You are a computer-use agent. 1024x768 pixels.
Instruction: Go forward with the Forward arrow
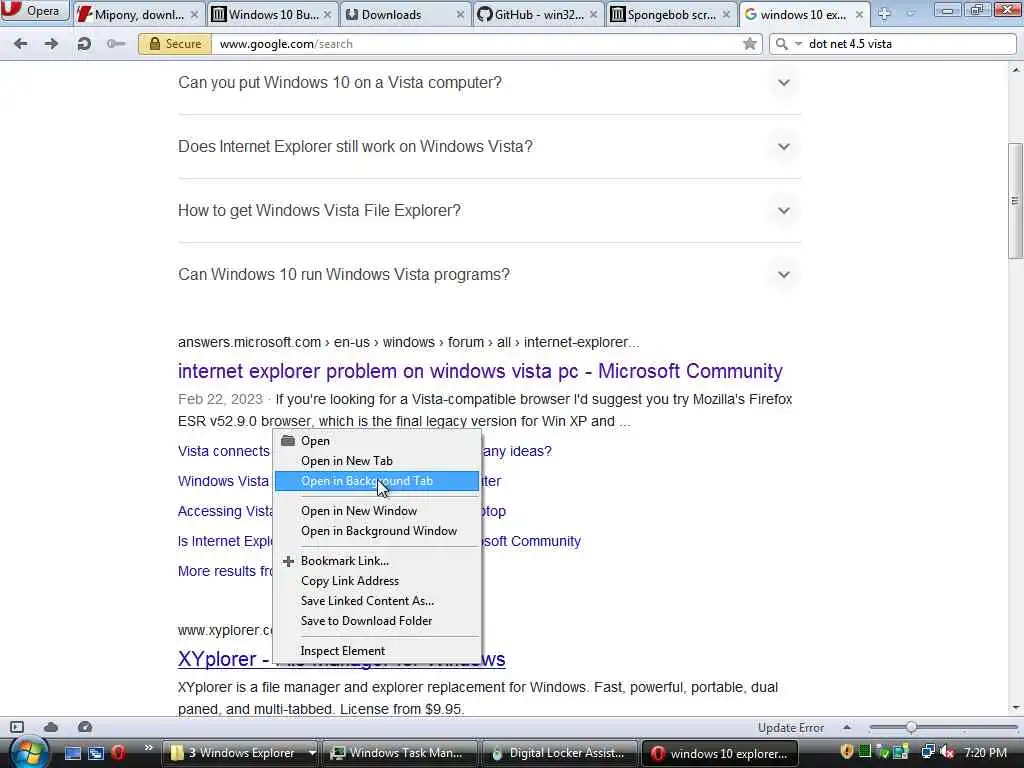[51, 44]
